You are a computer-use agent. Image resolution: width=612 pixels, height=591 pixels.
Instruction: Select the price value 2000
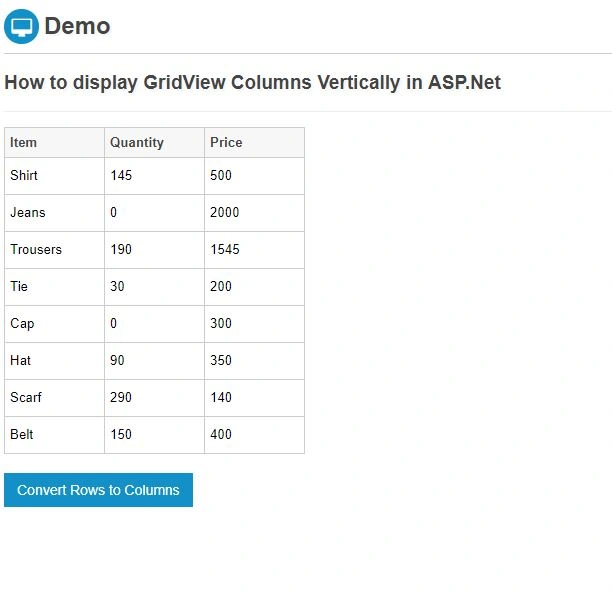(x=224, y=212)
